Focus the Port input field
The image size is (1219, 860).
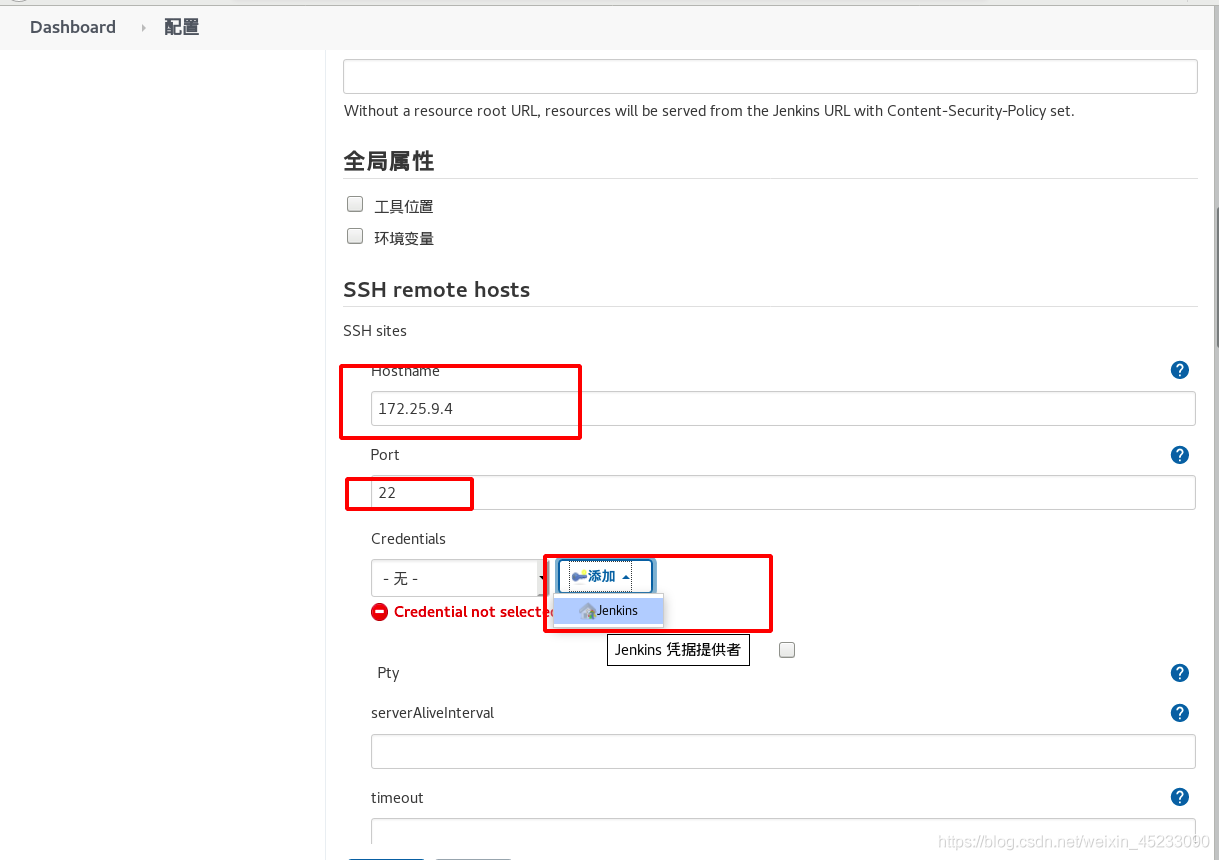coord(783,492)
